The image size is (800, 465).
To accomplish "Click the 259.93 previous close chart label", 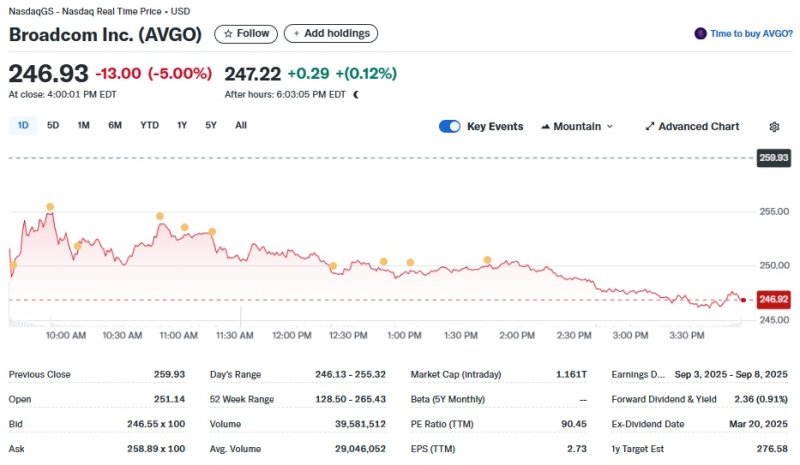I will coord(774,158).
